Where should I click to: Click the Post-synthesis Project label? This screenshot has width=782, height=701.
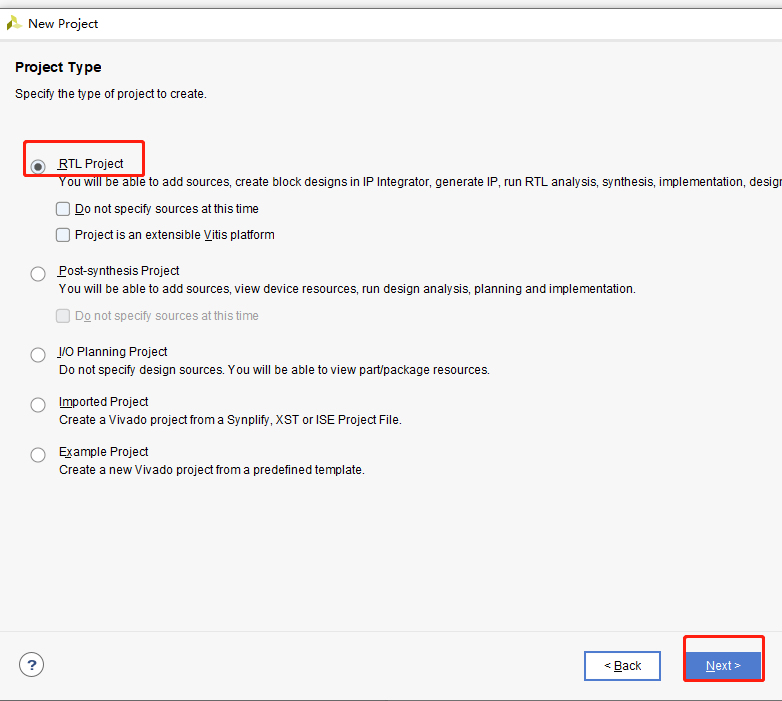point(119,271)
